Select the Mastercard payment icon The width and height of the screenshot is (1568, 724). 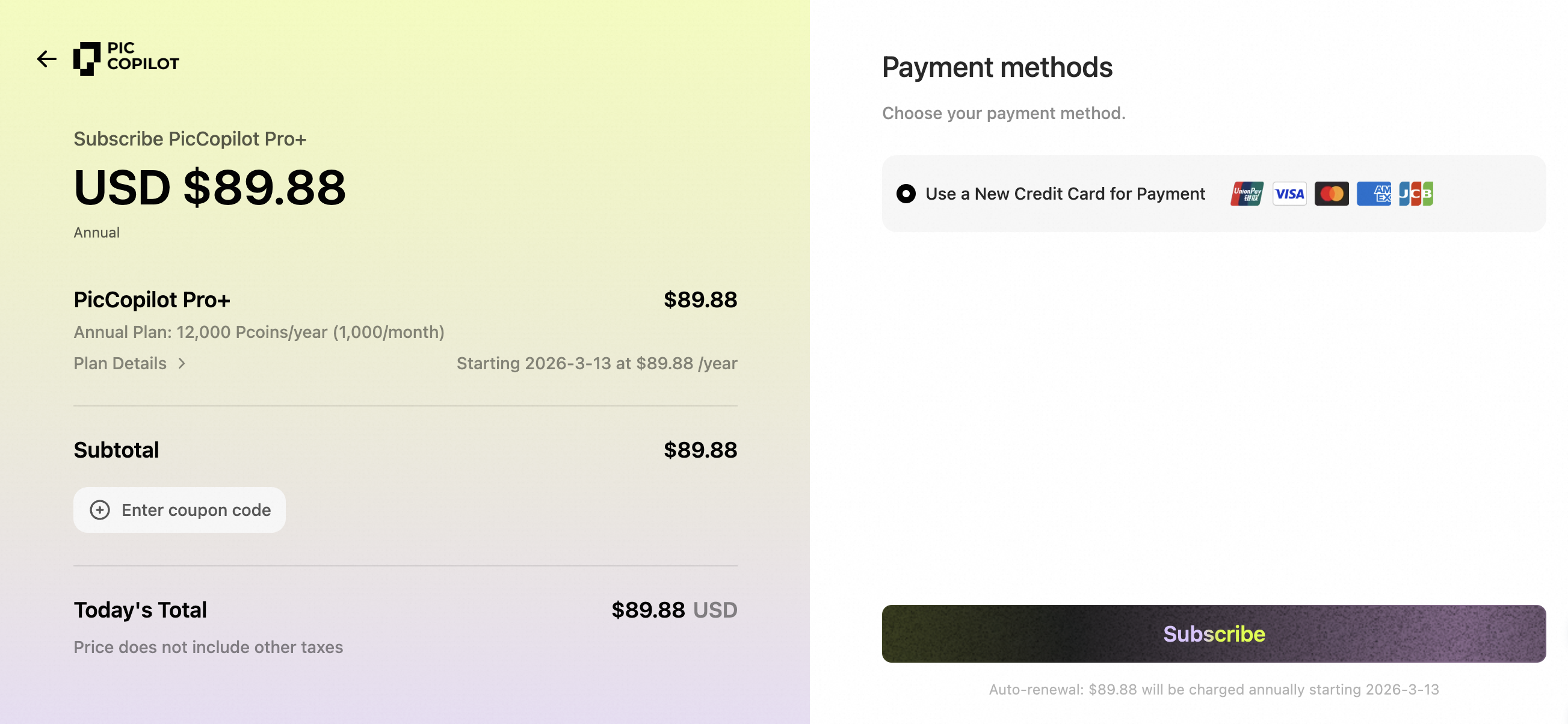(x=1331, y=193)
